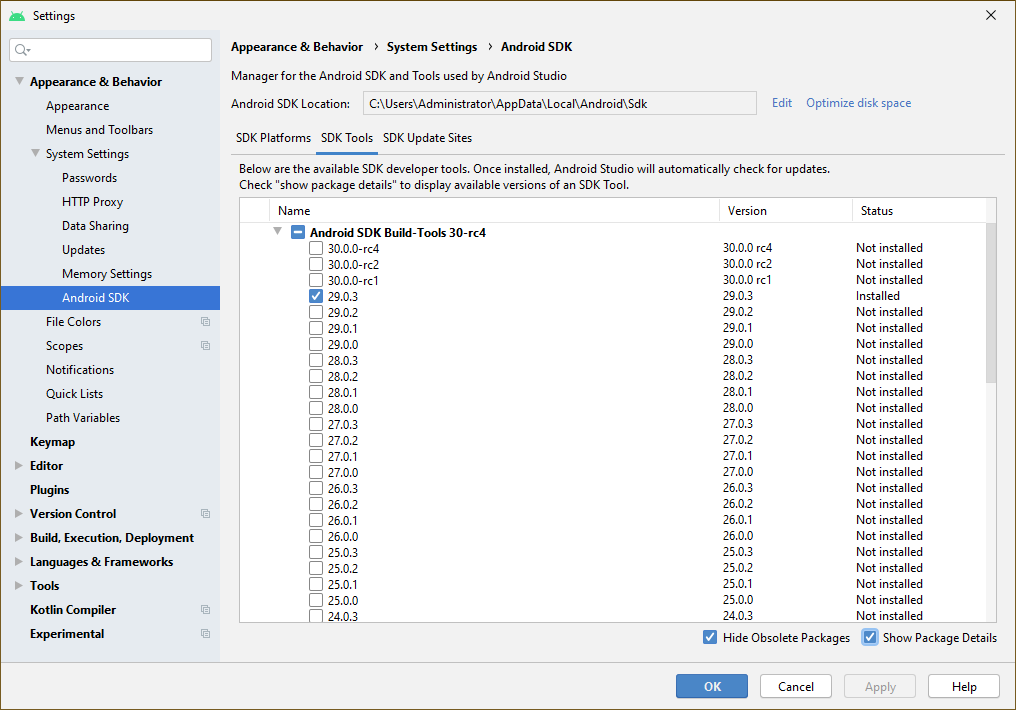
Task: Toggle Hide Obsolete Packages checkbox
Action: 710,637
